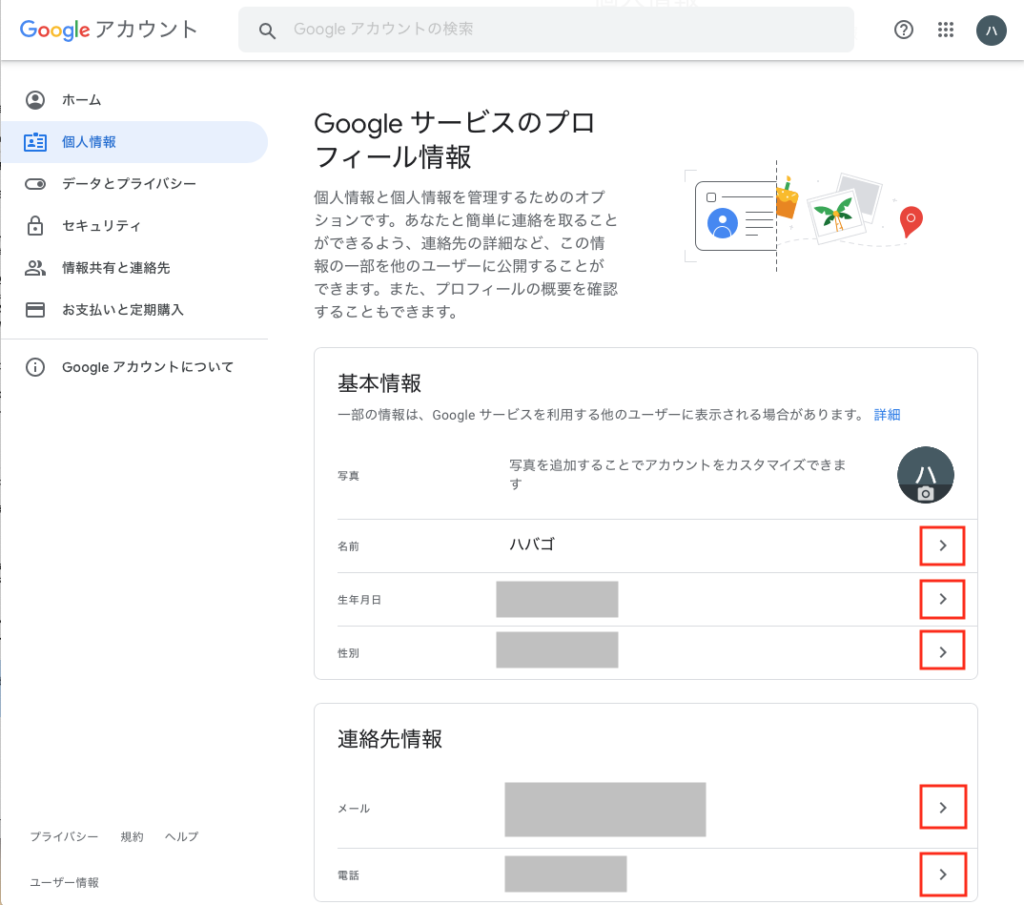Open 規約 footer link
Screen dimensions: 1024x905
pos(132,836)
